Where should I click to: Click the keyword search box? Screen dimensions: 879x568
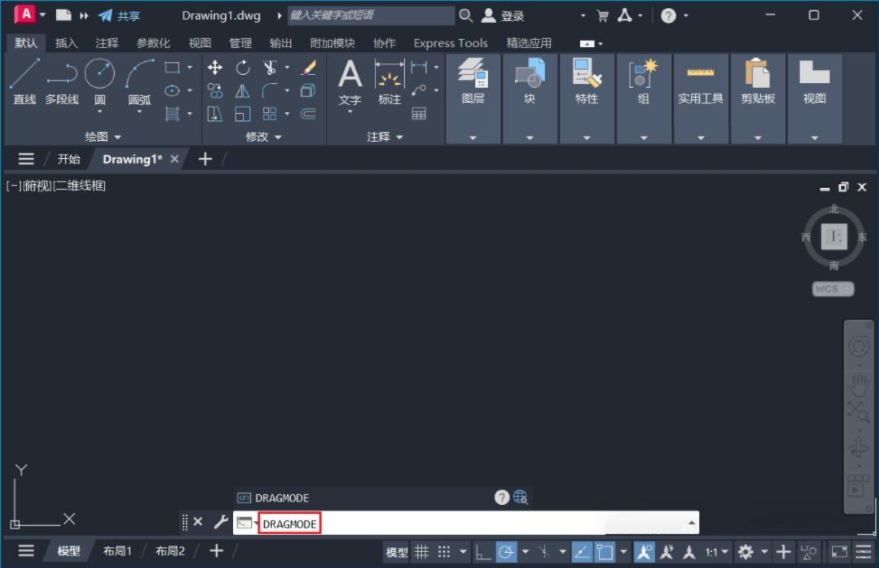[371, 15]
